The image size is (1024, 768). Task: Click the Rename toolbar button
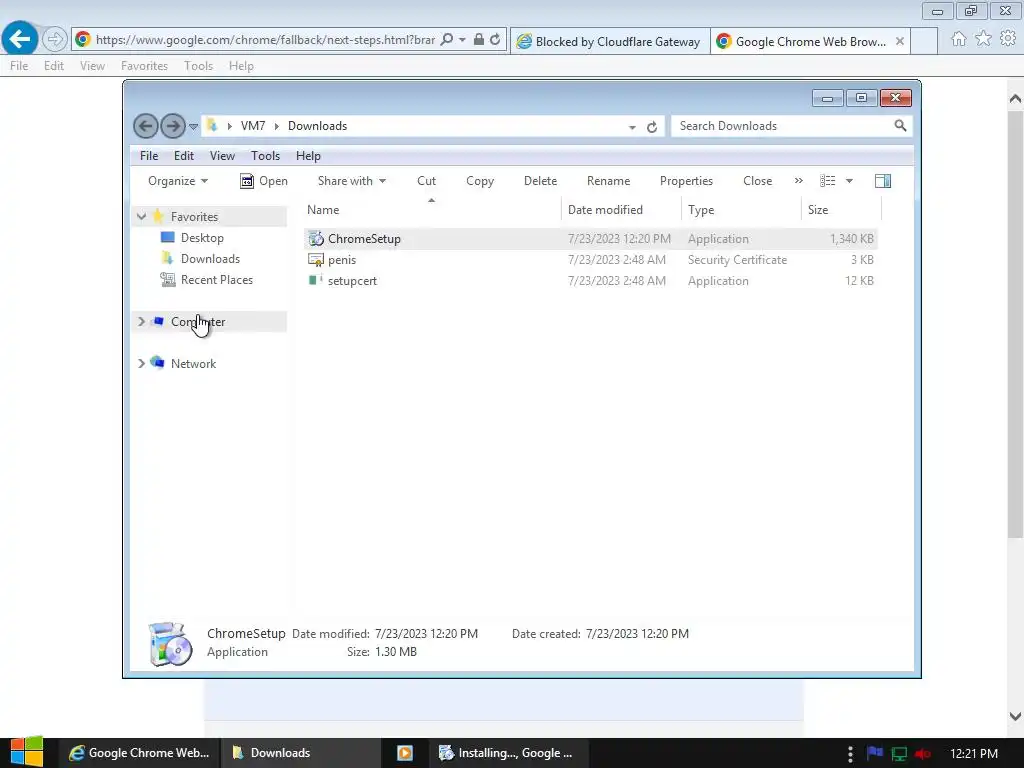[x=609, y=181]
